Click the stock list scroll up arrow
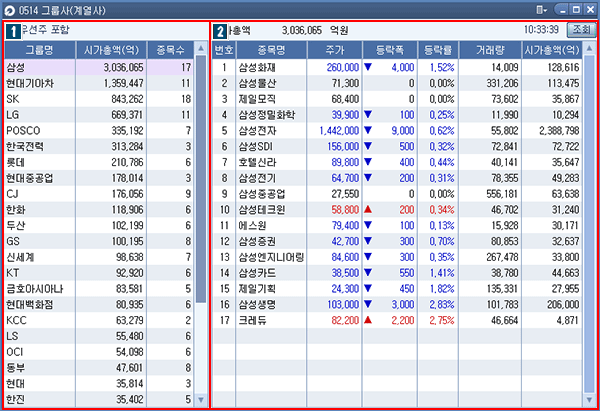 coord(590,49)
